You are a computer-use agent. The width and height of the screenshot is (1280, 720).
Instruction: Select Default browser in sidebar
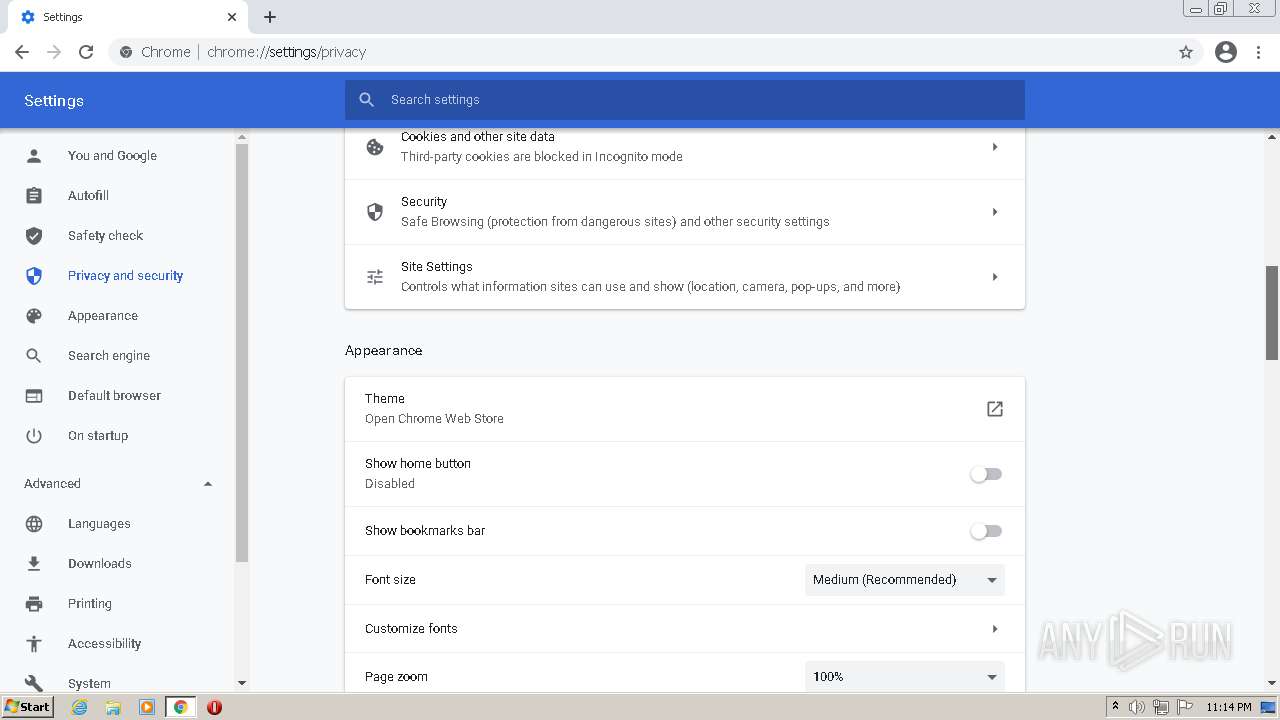(x=114, y=396)
